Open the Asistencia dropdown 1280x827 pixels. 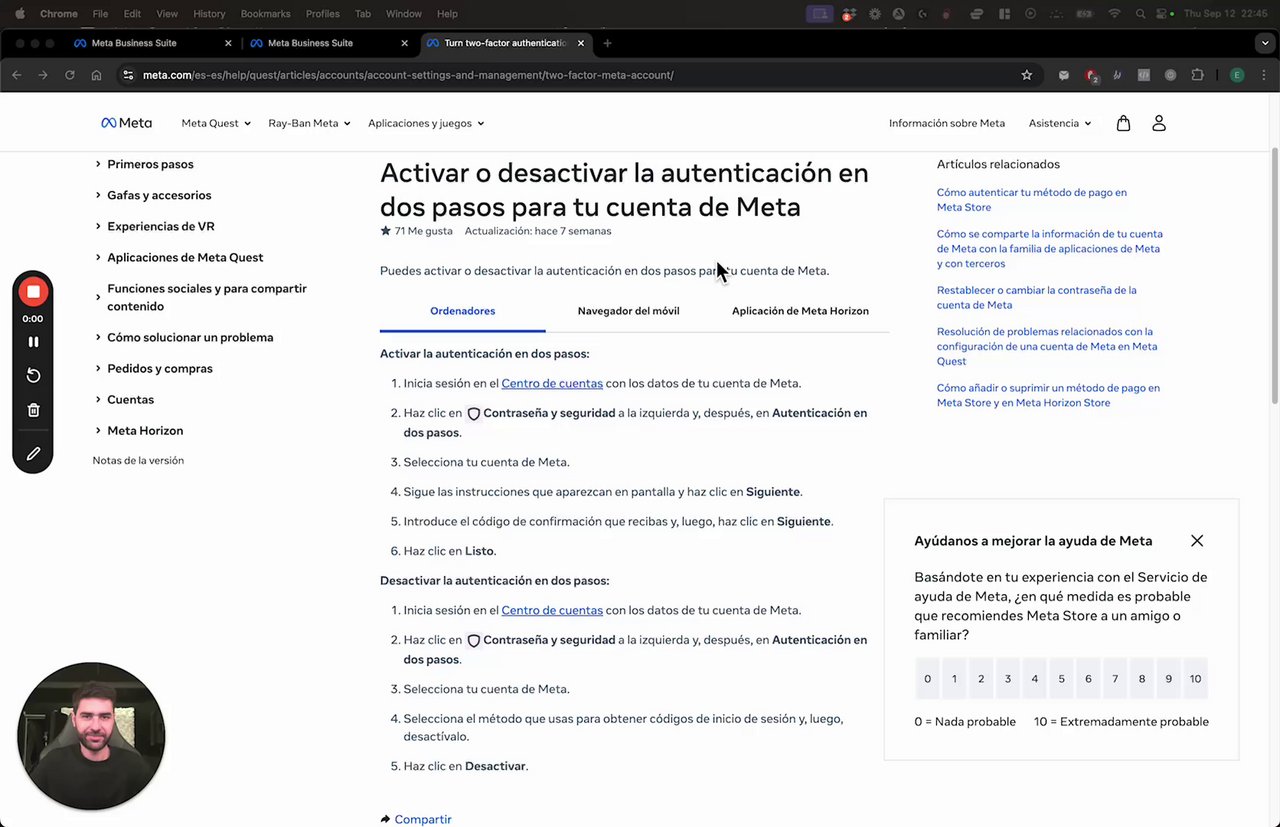click(x=1060, y=123)
